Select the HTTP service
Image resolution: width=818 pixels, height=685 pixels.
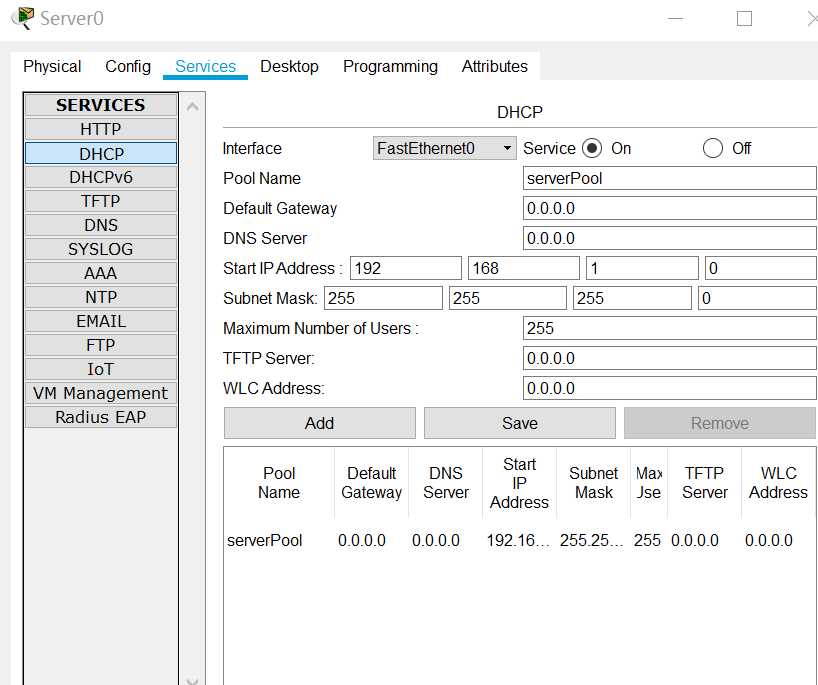point(101,129)
